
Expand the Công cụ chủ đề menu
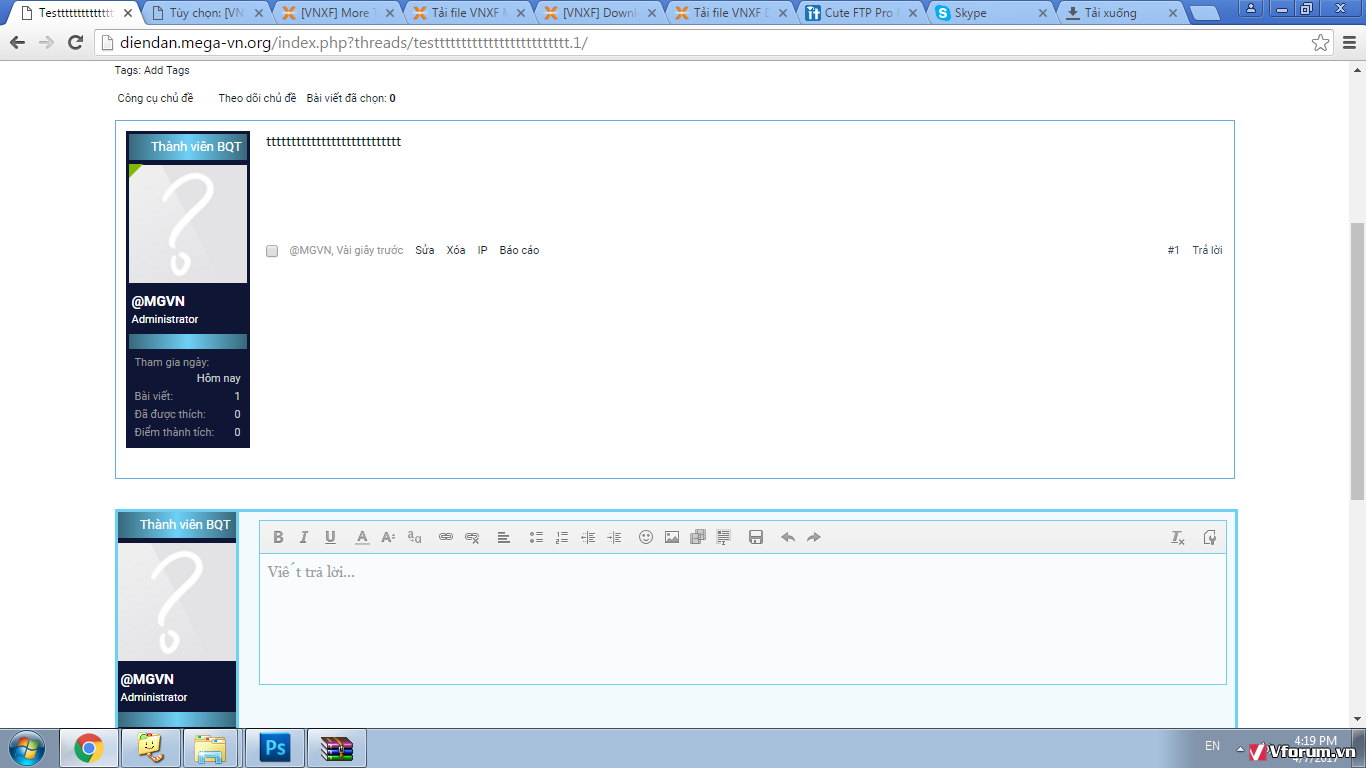(x=155, y=98)
